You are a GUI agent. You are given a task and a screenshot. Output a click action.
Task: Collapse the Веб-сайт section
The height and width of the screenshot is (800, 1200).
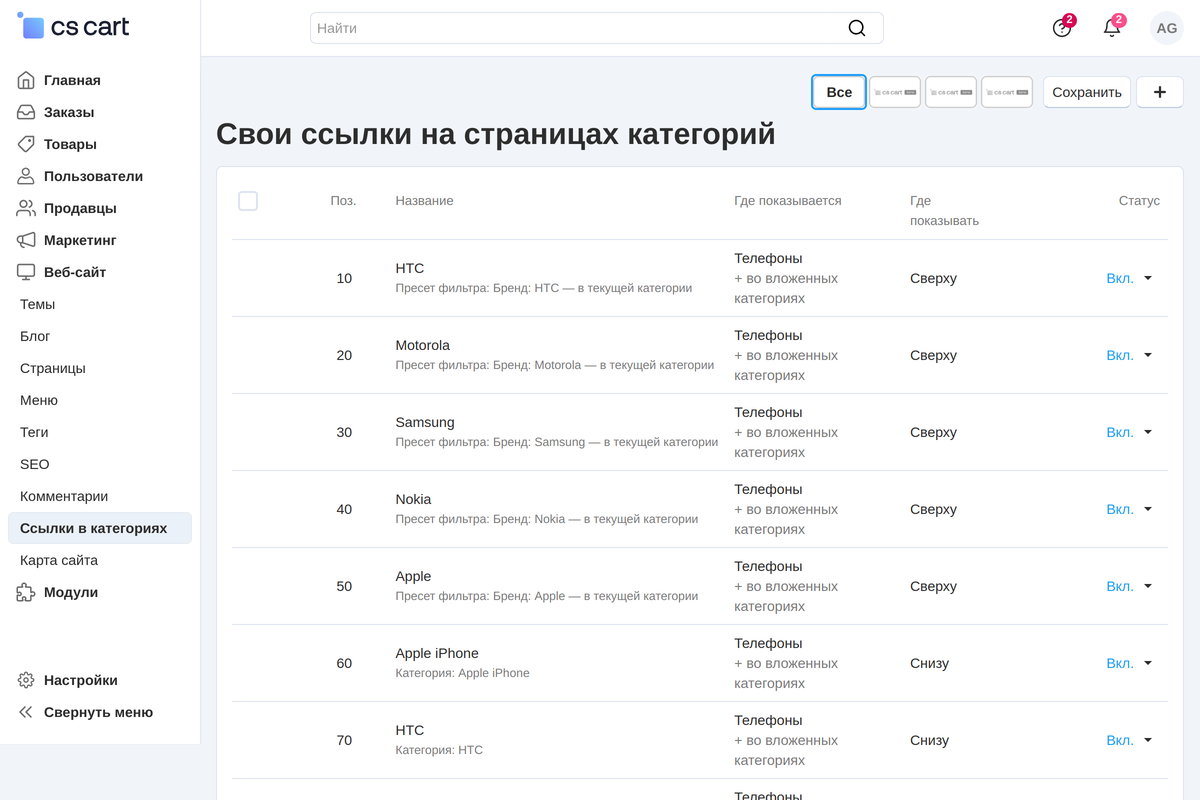(x=75, y=272)
